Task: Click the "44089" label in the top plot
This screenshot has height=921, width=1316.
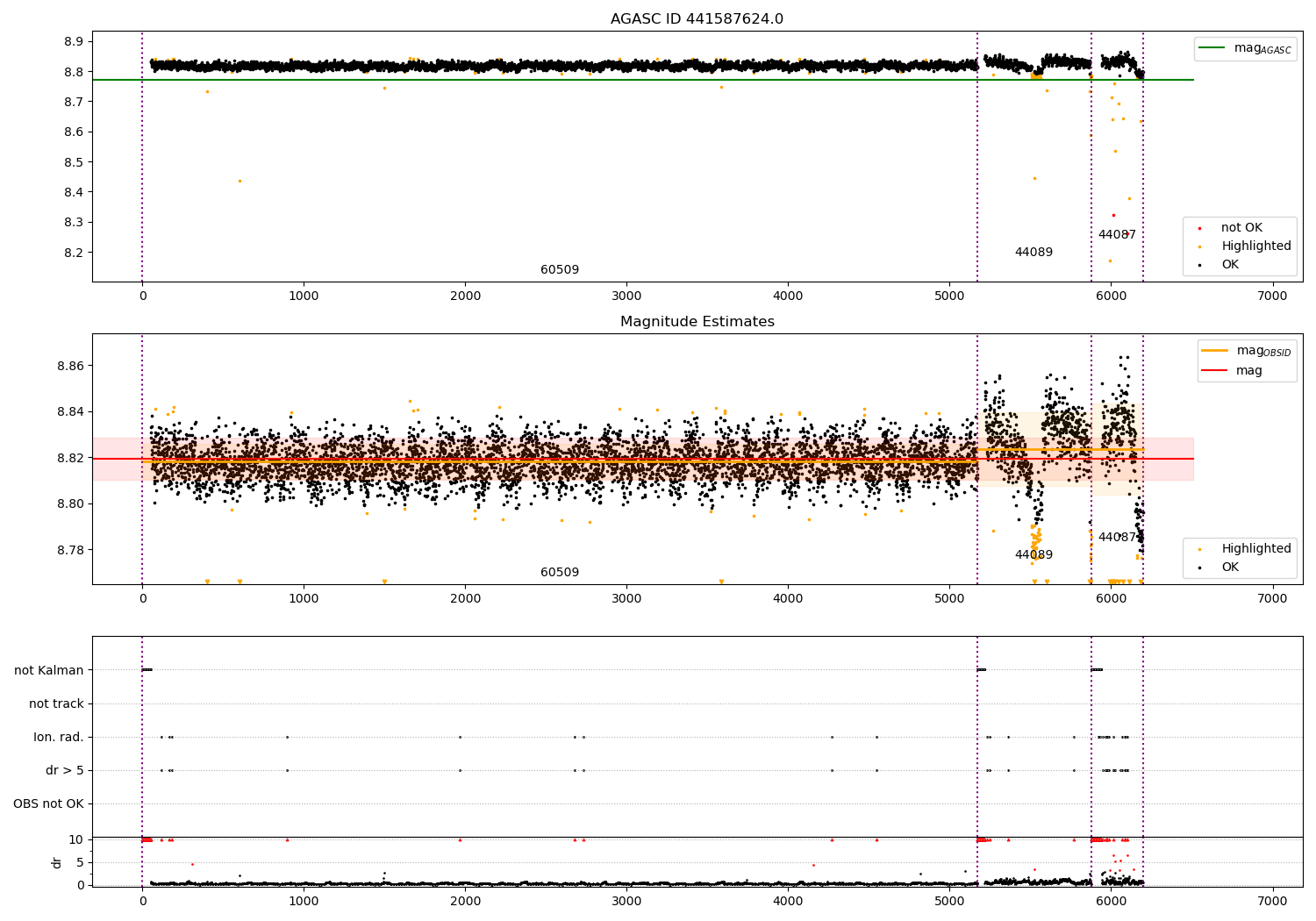Action: (1033, 252)
